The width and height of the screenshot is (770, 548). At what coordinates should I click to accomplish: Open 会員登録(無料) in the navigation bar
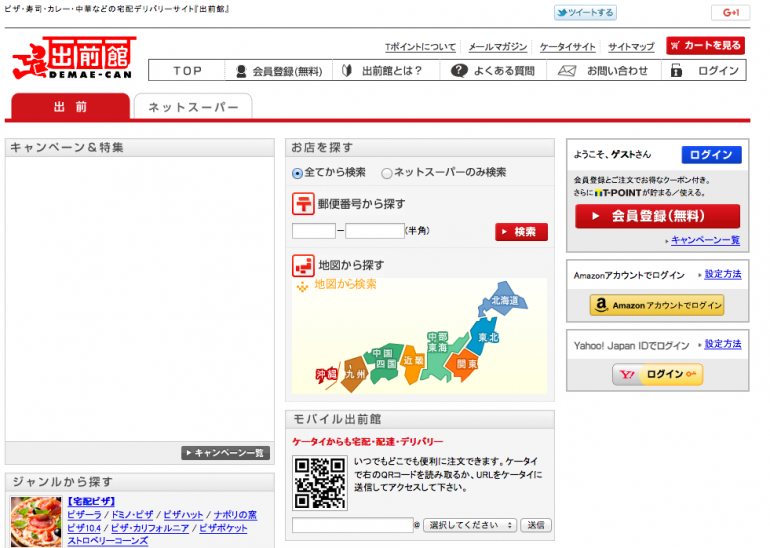tap(279, 71)
